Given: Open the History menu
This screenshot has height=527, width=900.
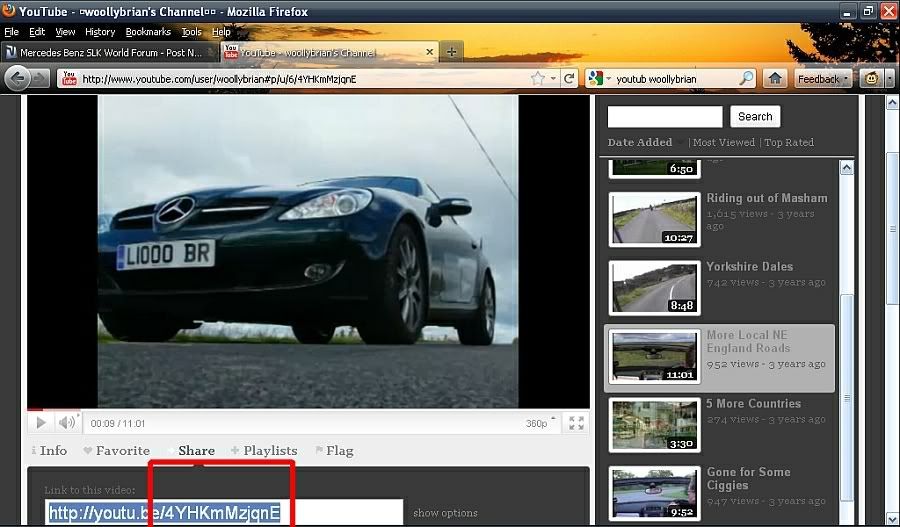Looking at the screenshot, I should 100,32.
